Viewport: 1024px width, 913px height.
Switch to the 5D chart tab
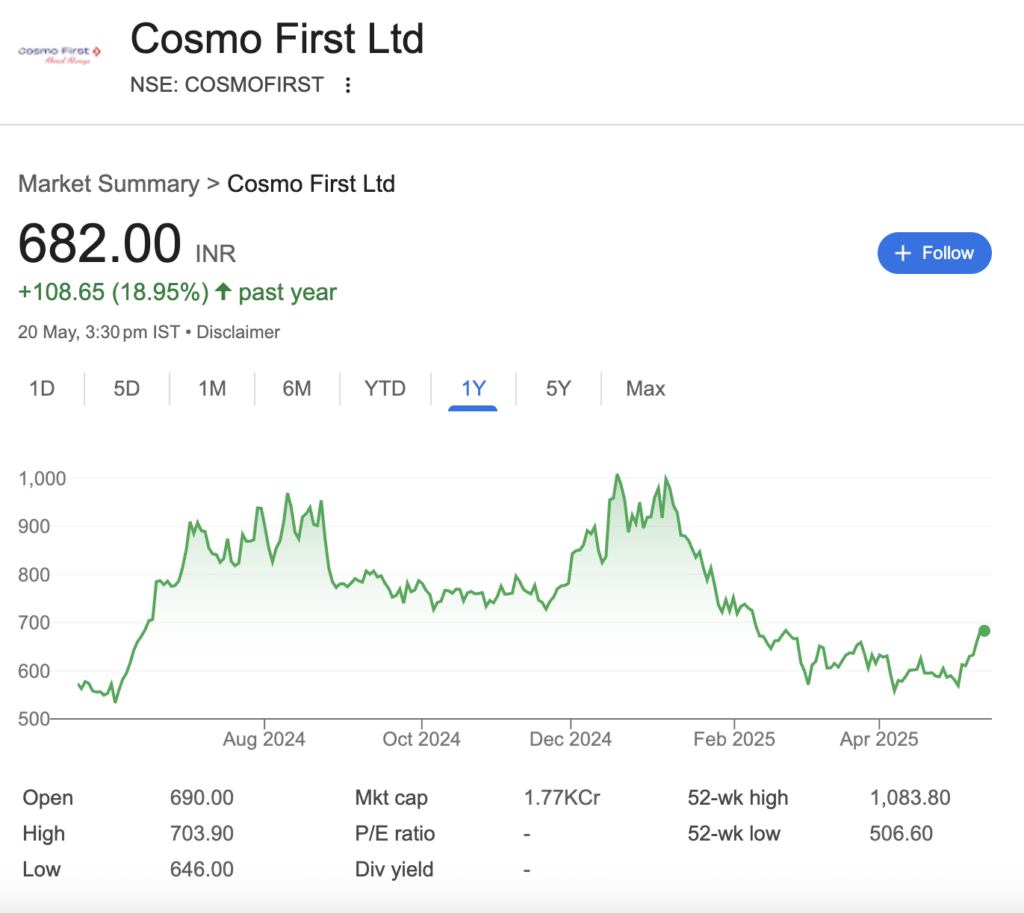pos(126,388)
